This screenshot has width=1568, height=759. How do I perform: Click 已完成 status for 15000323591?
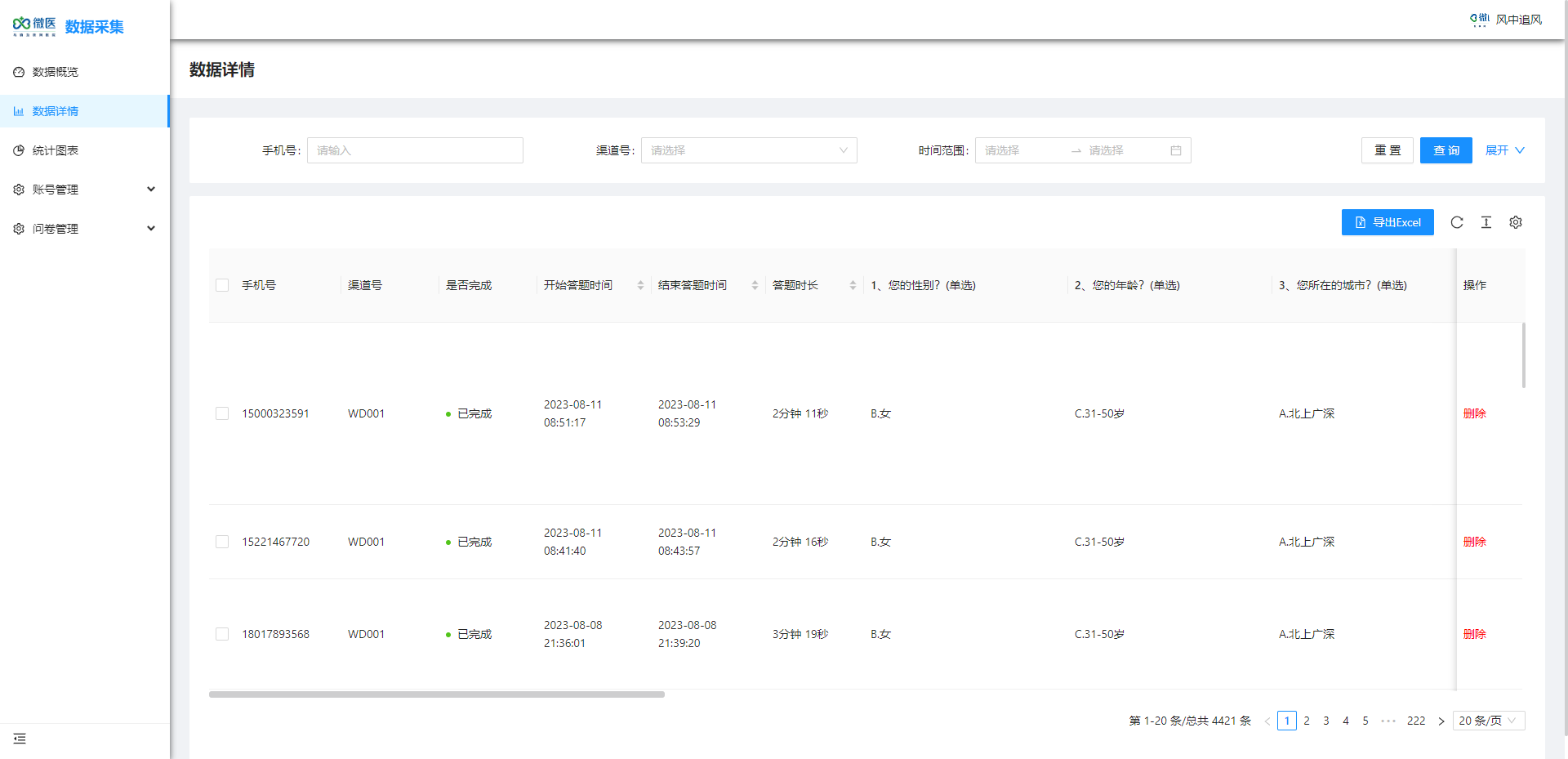(x=469, y=413)
